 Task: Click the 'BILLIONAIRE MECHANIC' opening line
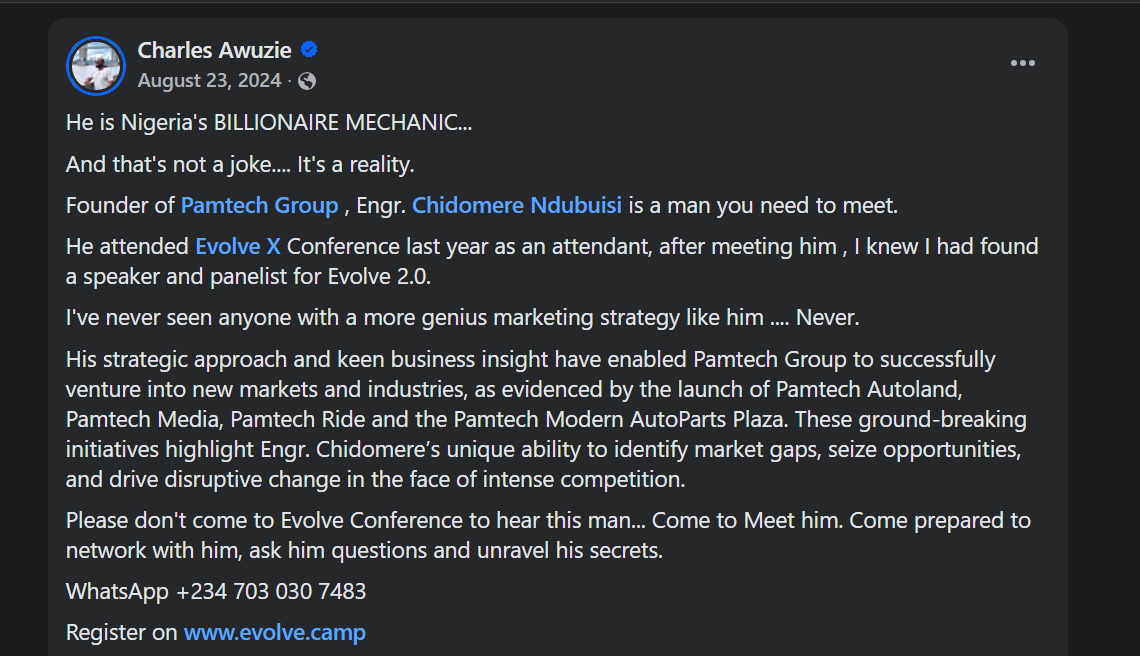[269, 123]
